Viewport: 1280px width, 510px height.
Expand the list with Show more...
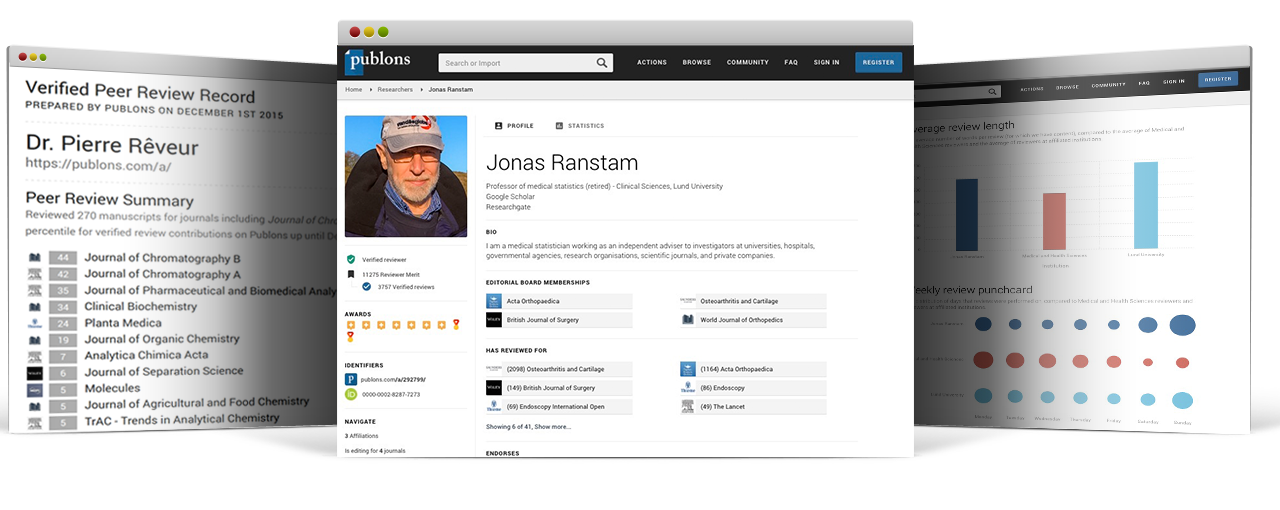553,426
